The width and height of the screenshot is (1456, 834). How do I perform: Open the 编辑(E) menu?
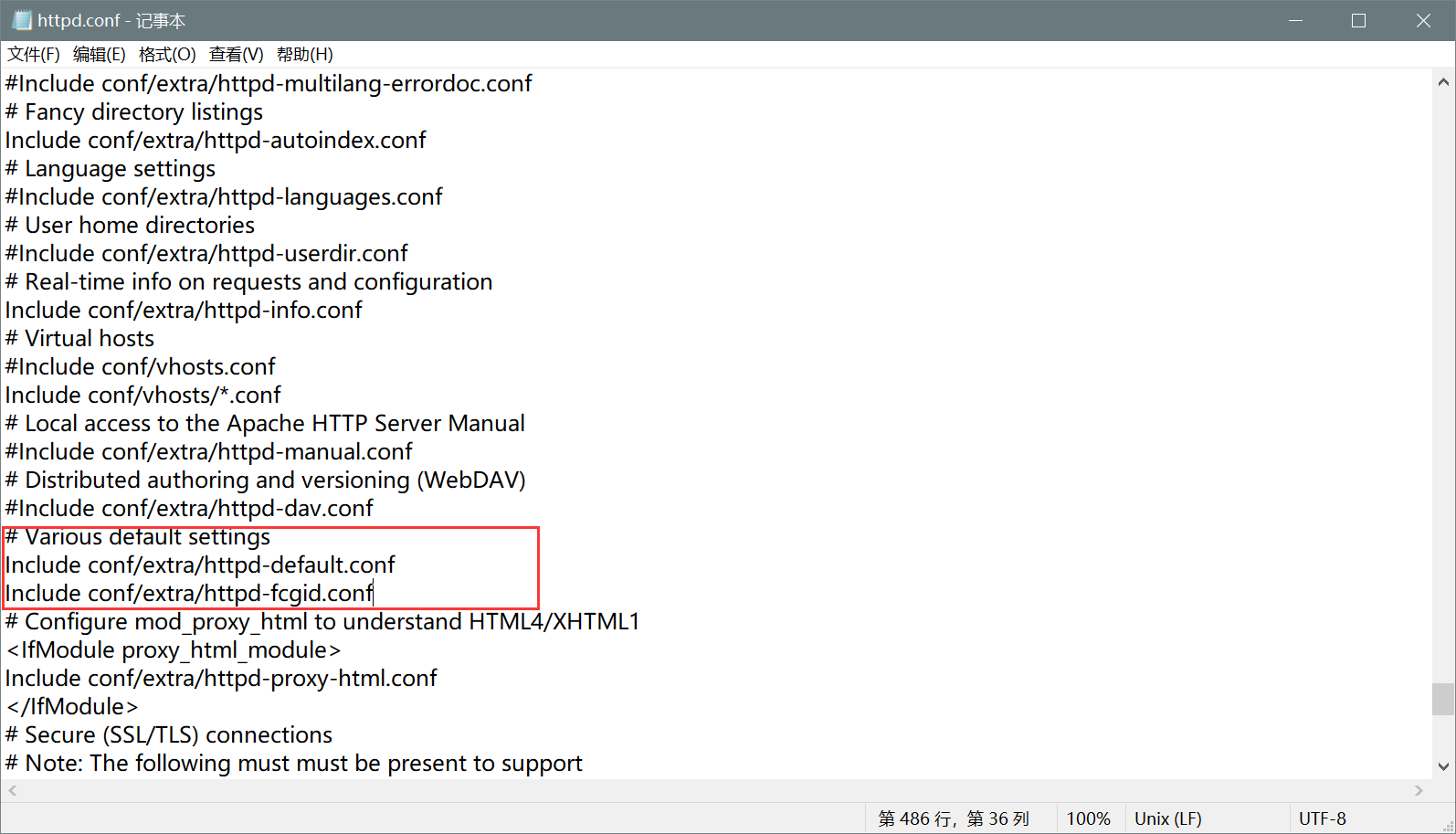100,55
